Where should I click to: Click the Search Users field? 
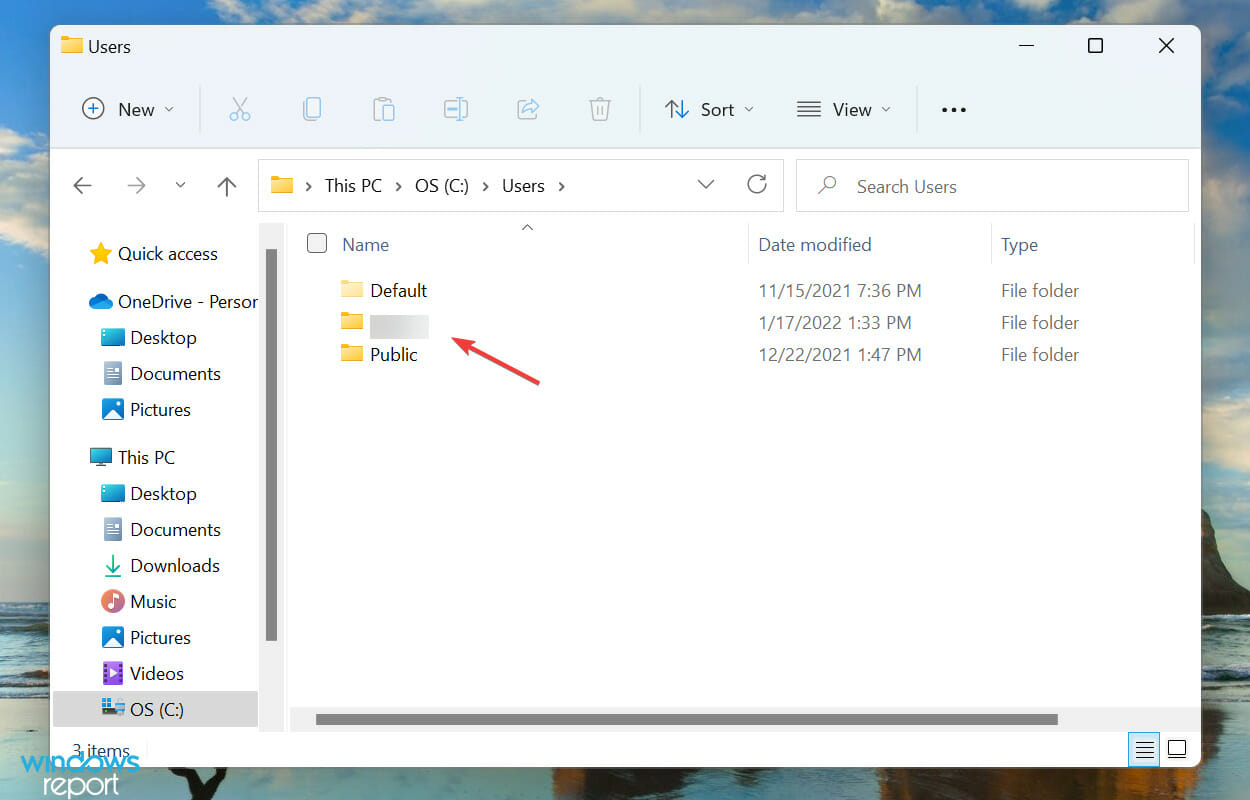click(992, 186)
